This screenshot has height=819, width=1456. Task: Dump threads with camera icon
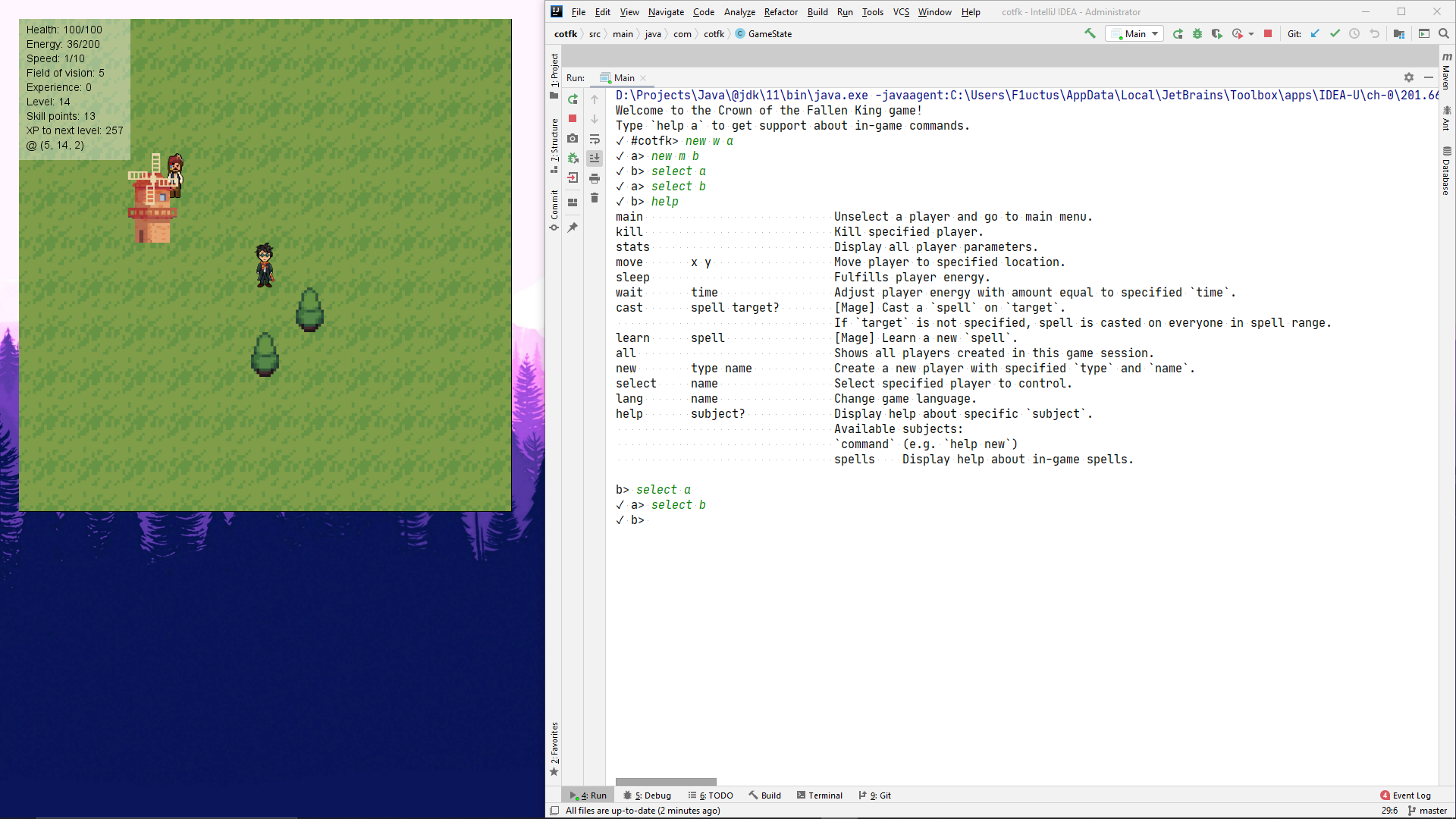[x=573, y=139]
